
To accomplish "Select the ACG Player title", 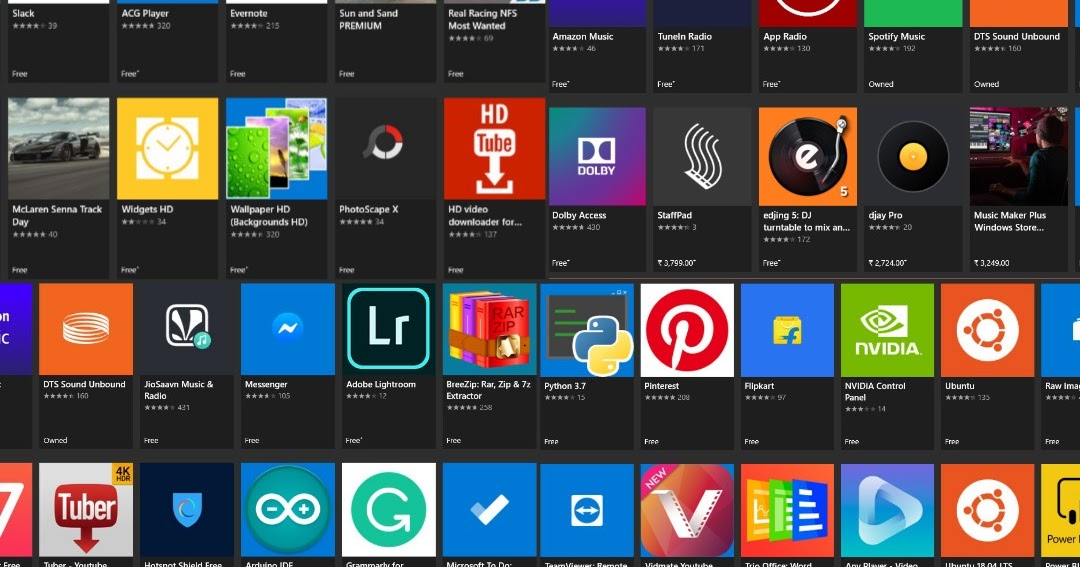I will coord(145,13).
